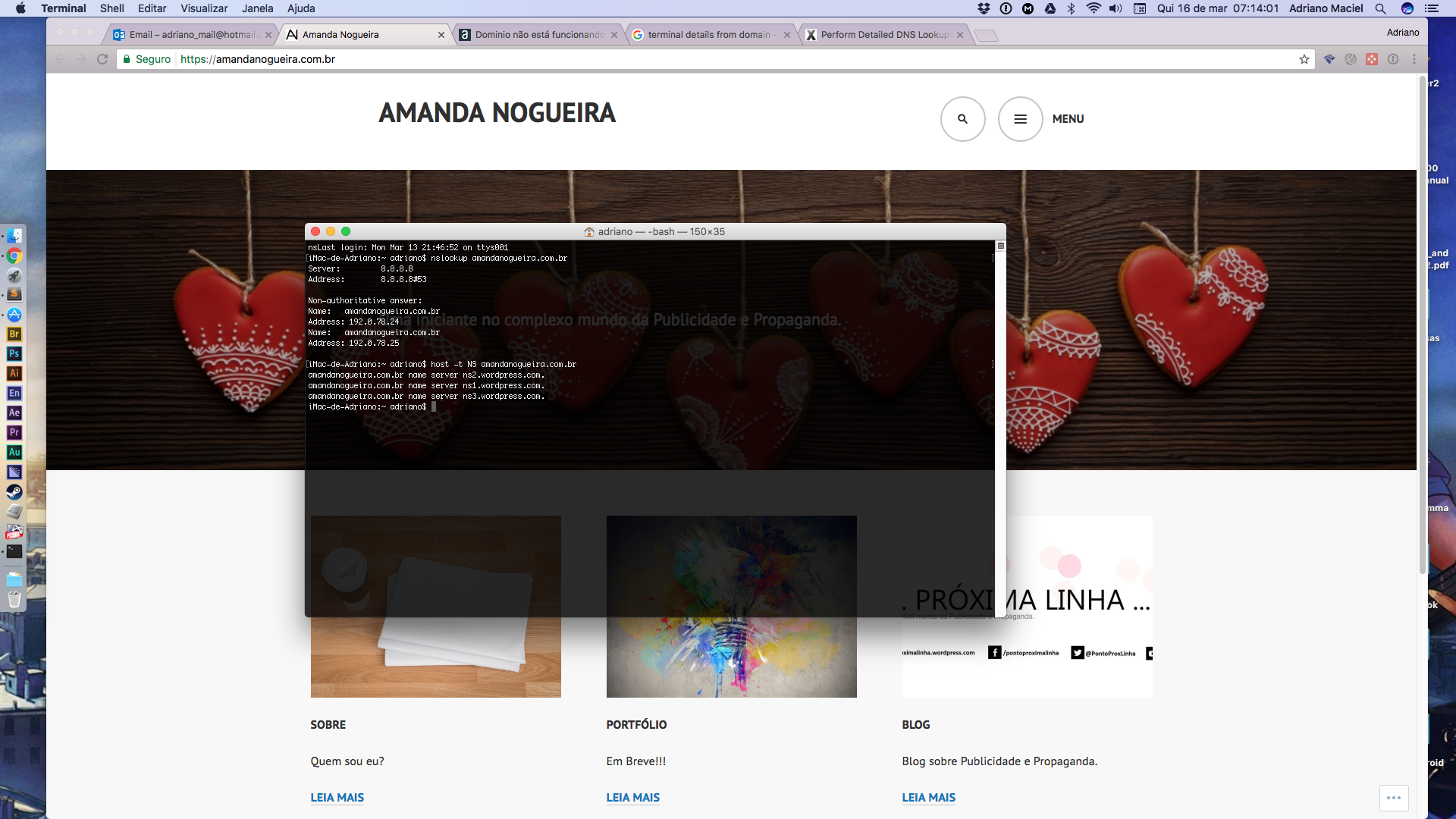The image size is (1456, 819).
Task: Open the Editar menu
Action: tap(152, 8)
